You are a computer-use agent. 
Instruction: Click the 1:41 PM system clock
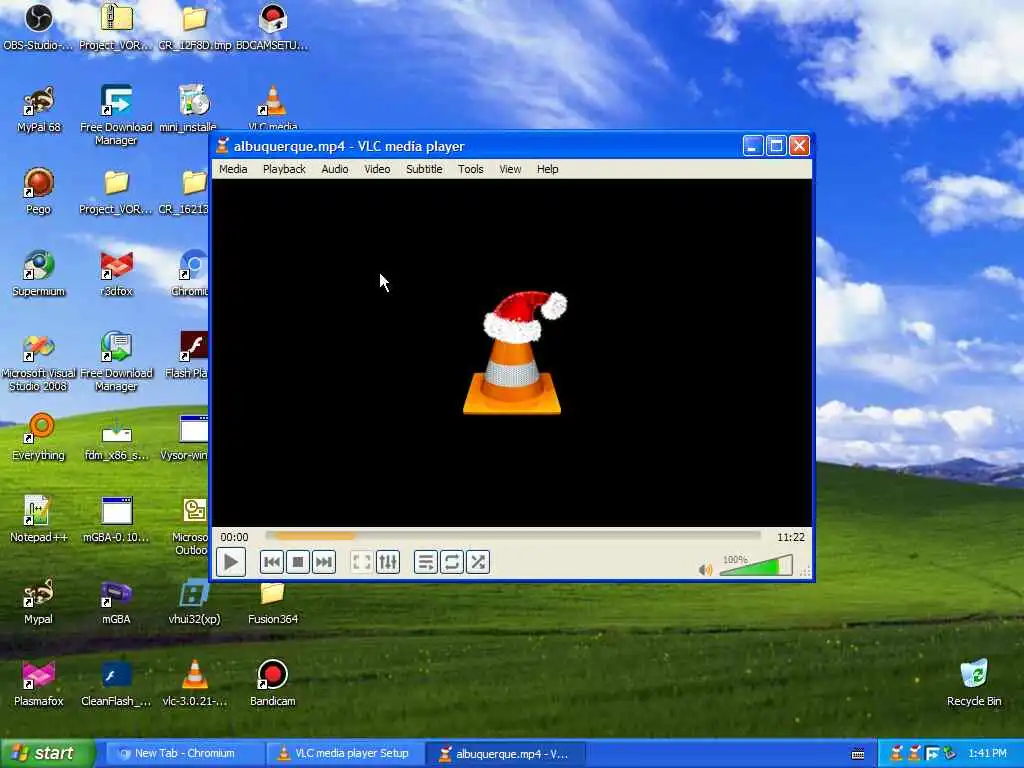[x=987, y=754]
